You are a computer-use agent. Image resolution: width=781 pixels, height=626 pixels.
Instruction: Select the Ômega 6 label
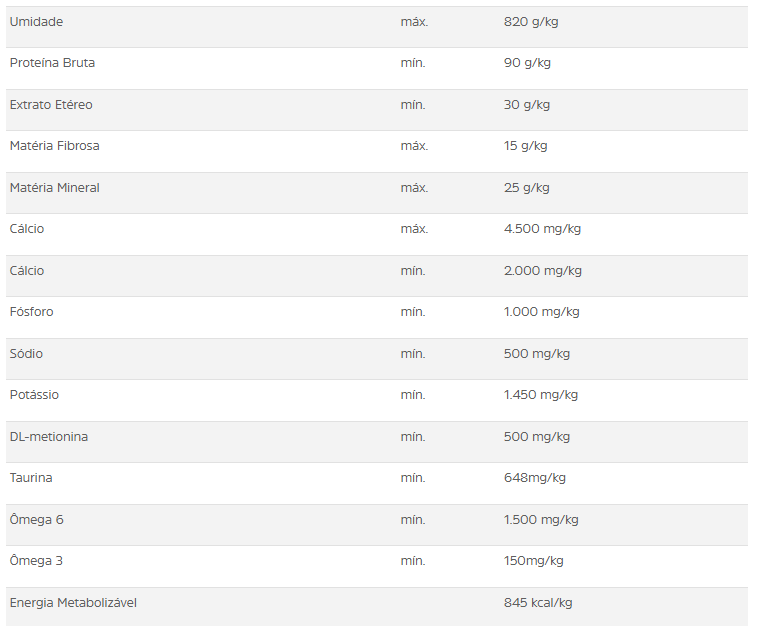click(36, 519)
